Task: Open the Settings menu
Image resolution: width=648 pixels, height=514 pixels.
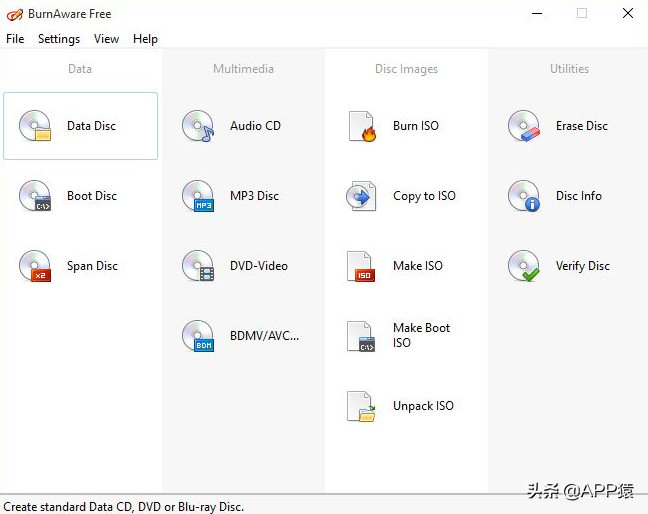Action: coord(59,39)
